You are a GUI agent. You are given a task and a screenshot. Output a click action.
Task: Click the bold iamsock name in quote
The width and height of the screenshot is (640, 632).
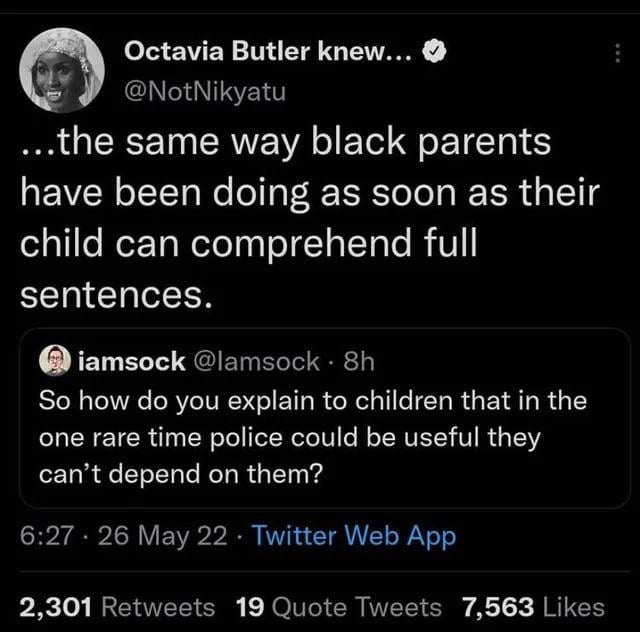131,360
